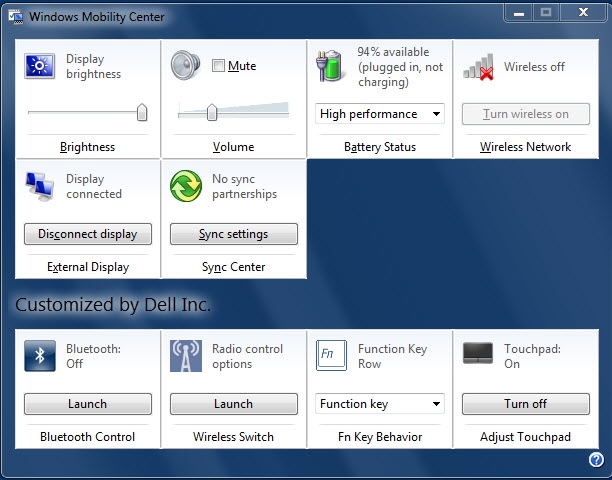The width and height of the screenshot is (612, 480).
Task: Click the wireless signal bars icon
Action: (x=478, y=67)
